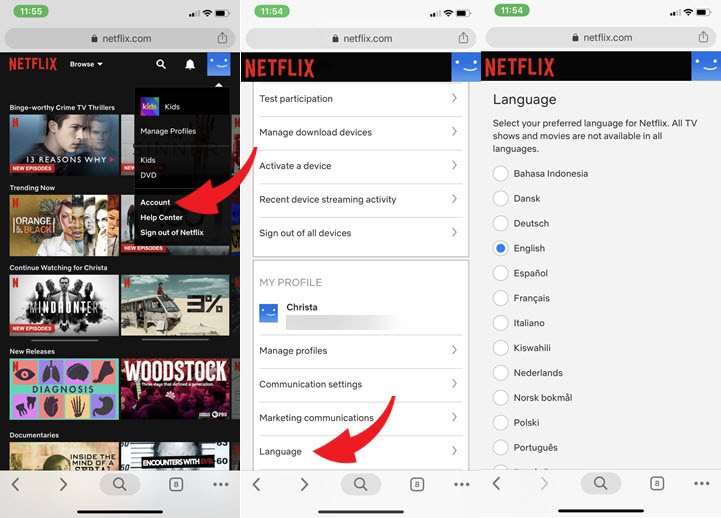Open tabs counter in middle screen bottom toolbar
Image resolution: width=721 pixels, height=518 pixels.
[417, 484]
